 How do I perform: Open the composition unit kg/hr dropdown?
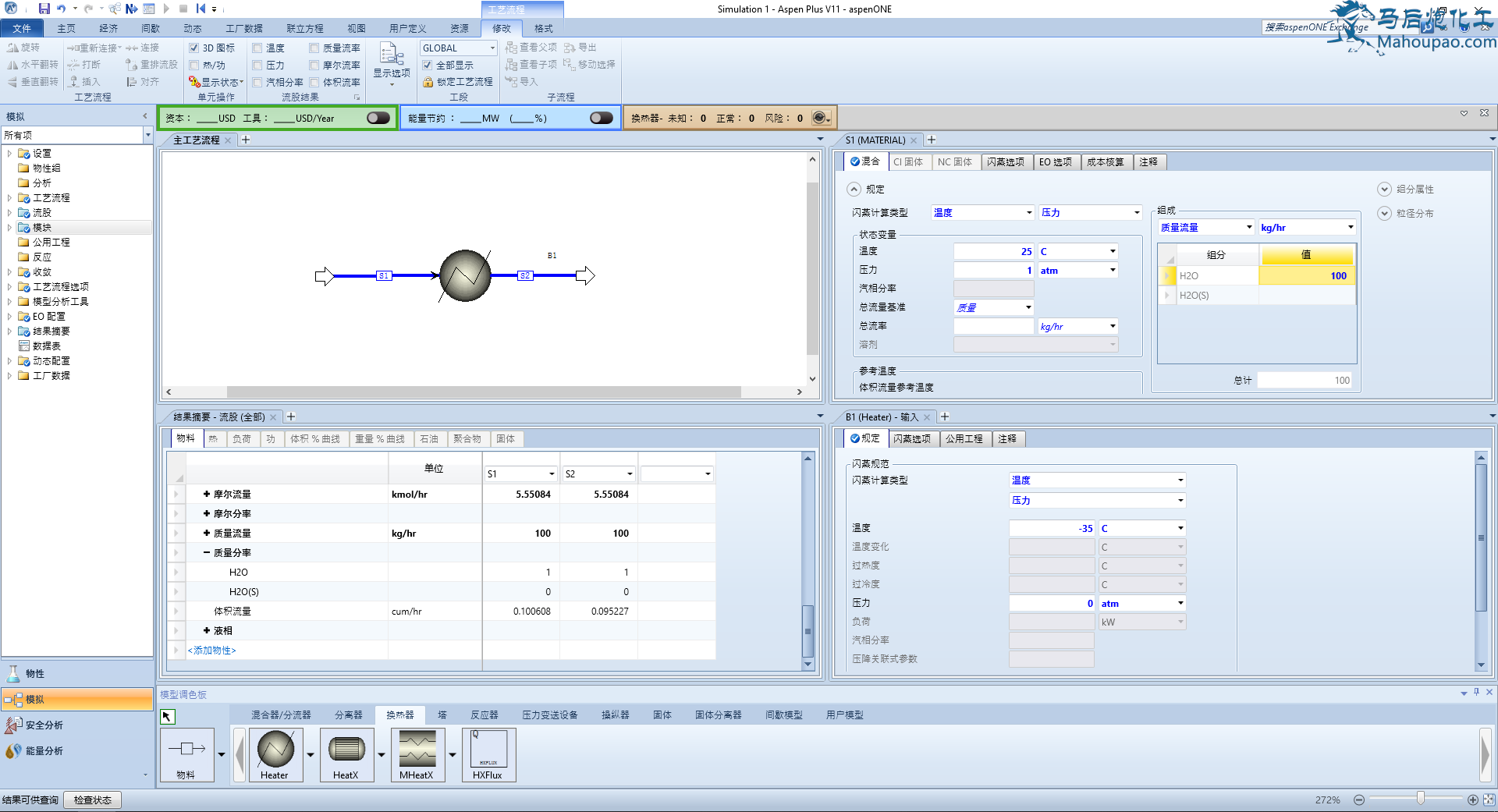tap(1351, 227)
